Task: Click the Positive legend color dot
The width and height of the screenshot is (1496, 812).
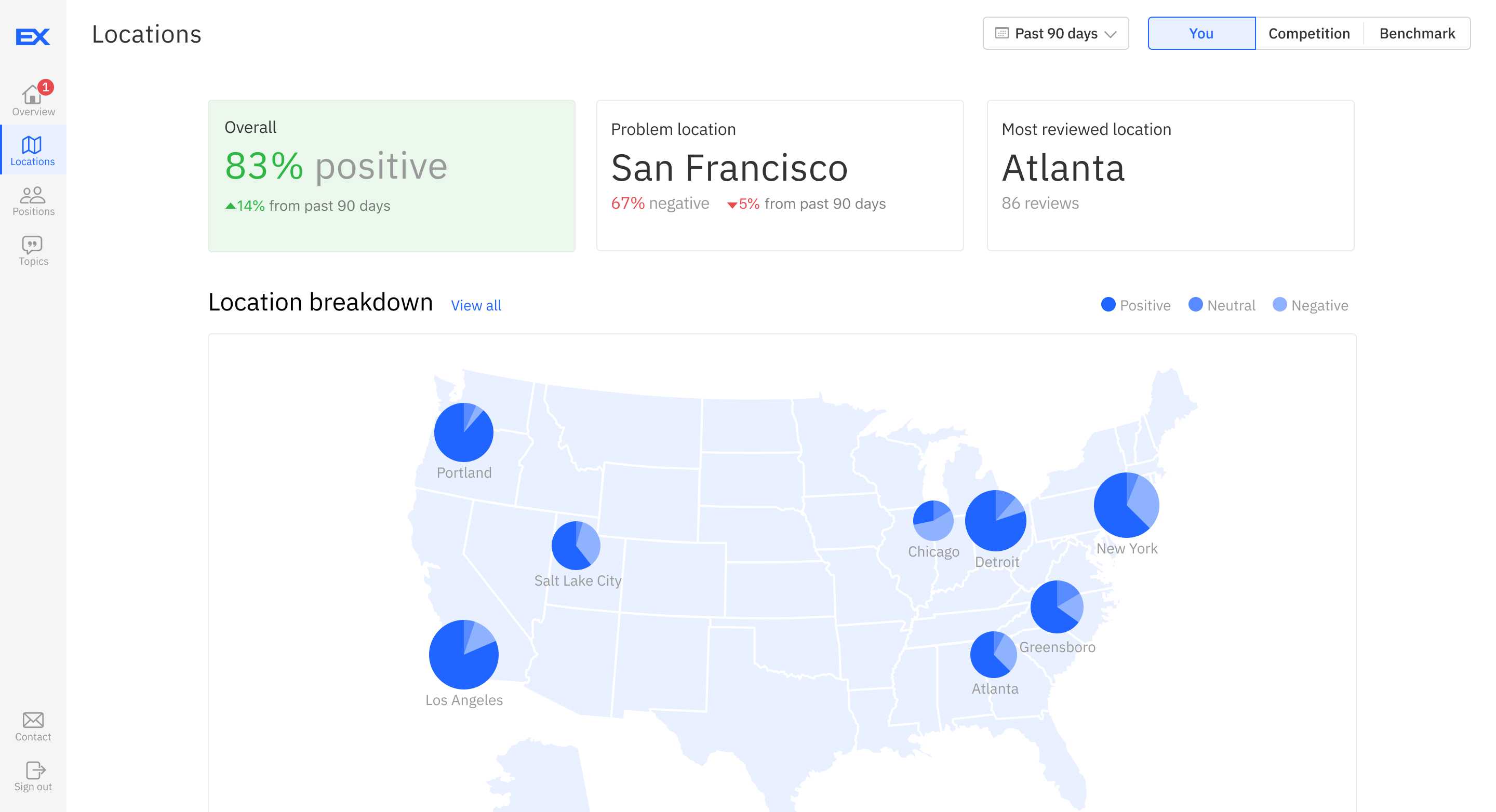Action: tap(1108, 305)
